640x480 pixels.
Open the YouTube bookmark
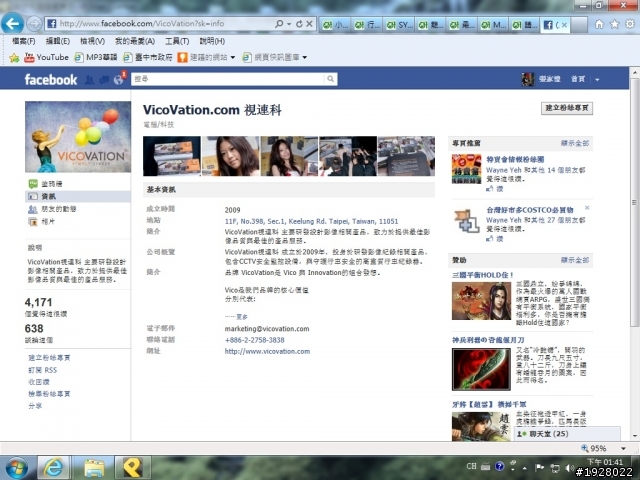point(46,57)
